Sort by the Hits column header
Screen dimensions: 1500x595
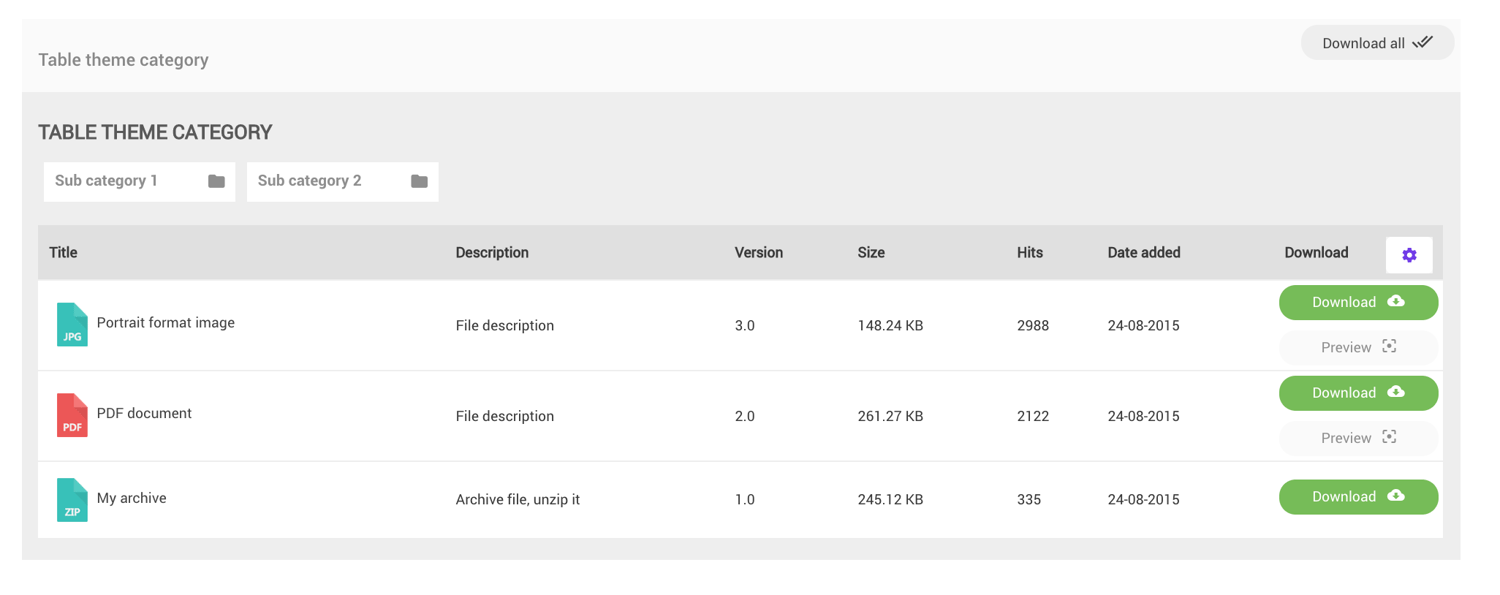[1030, 253]
